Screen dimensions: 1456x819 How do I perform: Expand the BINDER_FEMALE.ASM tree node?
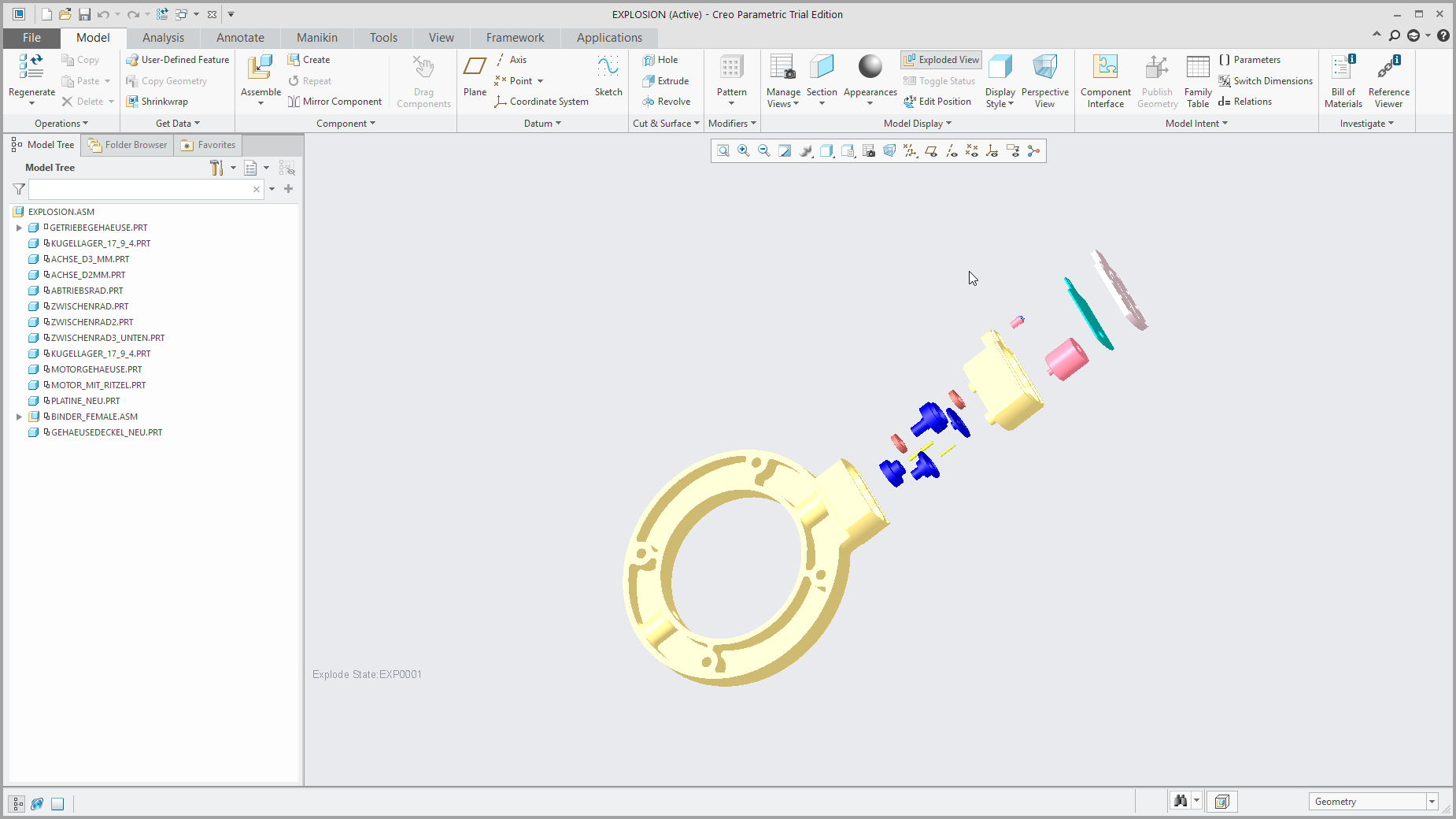(x=19, y=417)
